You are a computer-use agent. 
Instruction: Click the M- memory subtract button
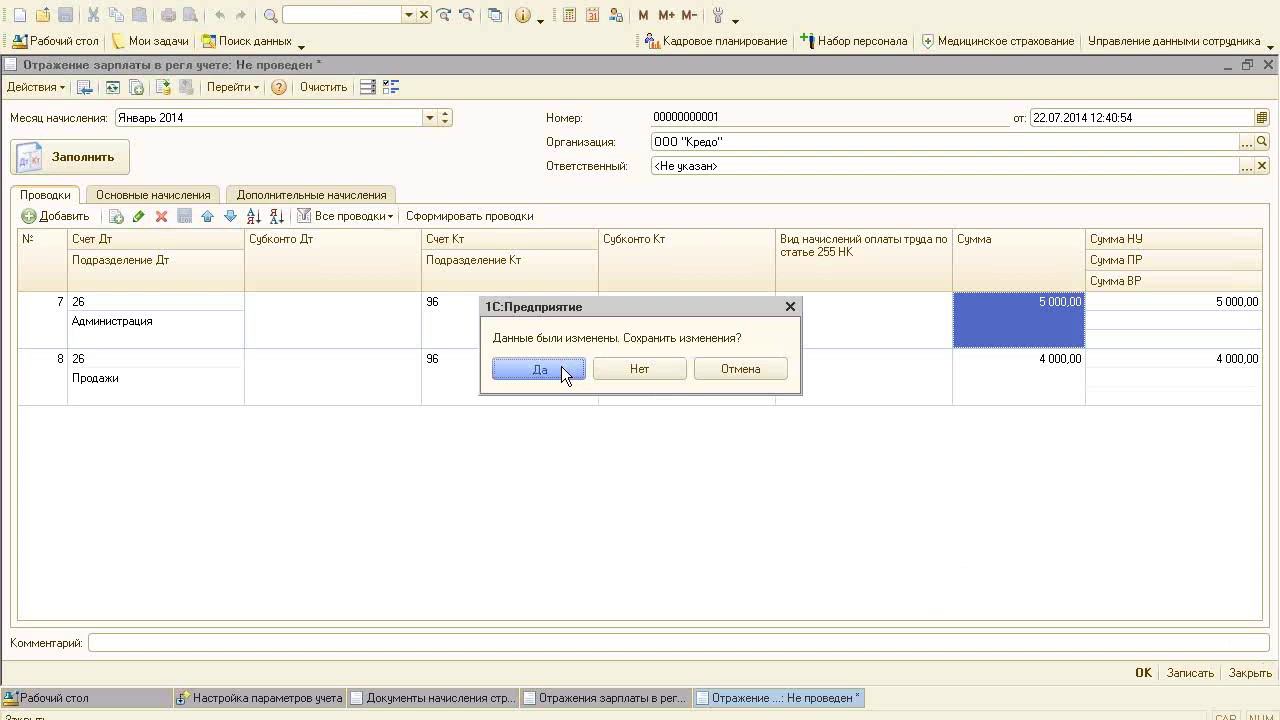[x=689, y=15]
